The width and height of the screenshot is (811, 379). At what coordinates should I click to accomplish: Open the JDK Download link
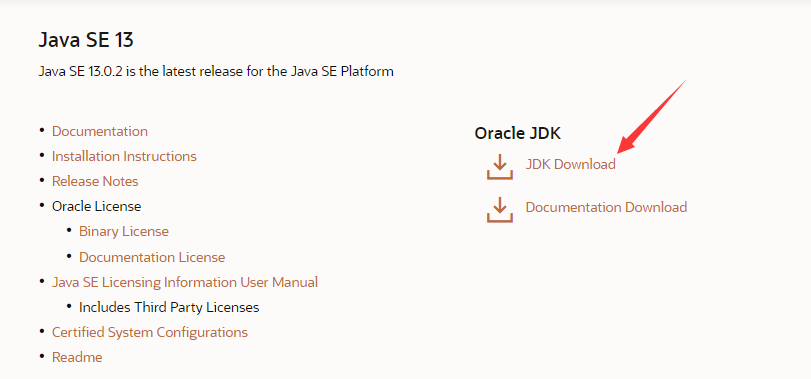[x=570, y=164]
